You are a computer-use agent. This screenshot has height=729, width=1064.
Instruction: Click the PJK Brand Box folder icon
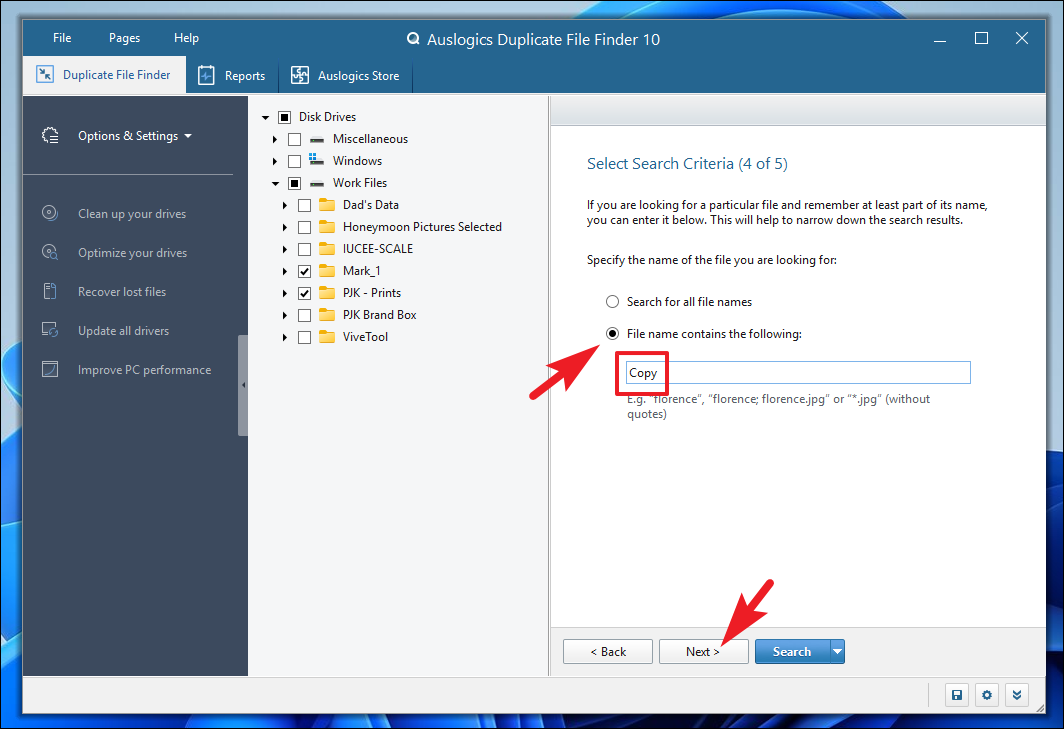pyautogui.click(x=327, y=314)
